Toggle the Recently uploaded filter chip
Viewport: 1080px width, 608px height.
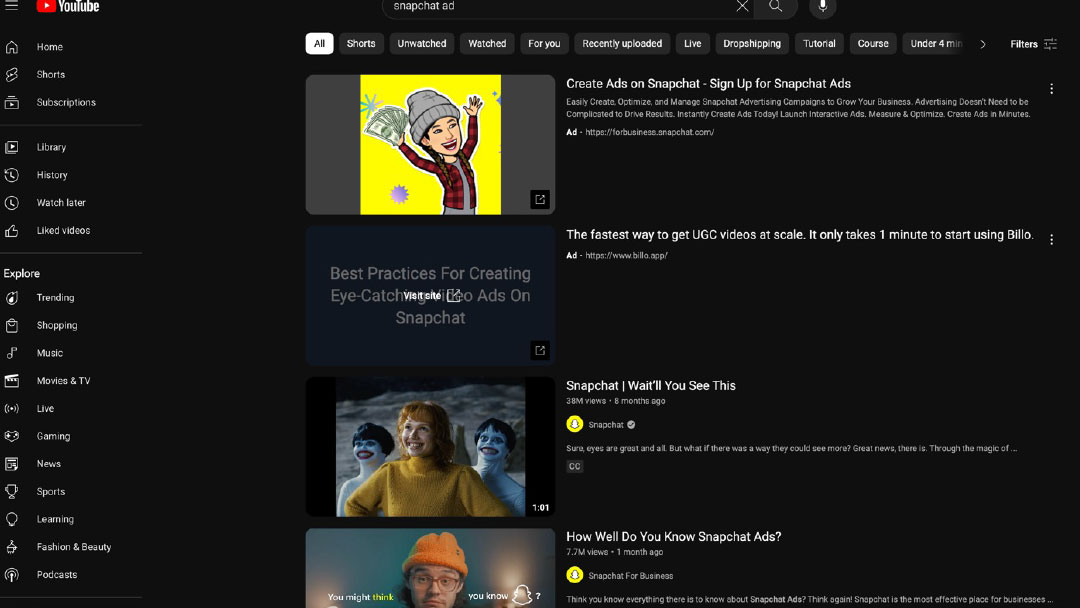click(x=621, y=44)
